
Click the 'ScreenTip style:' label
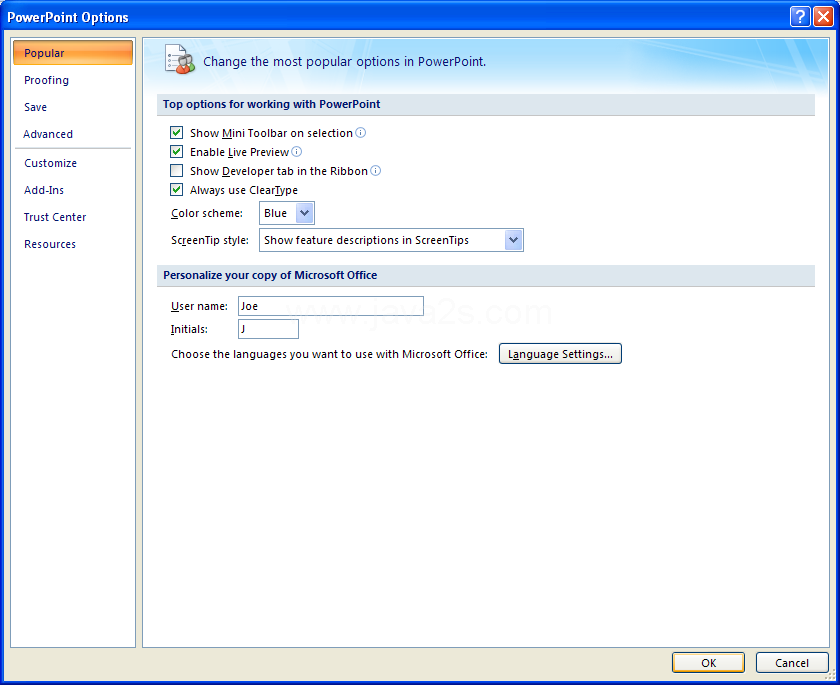[x=210, y=240]
